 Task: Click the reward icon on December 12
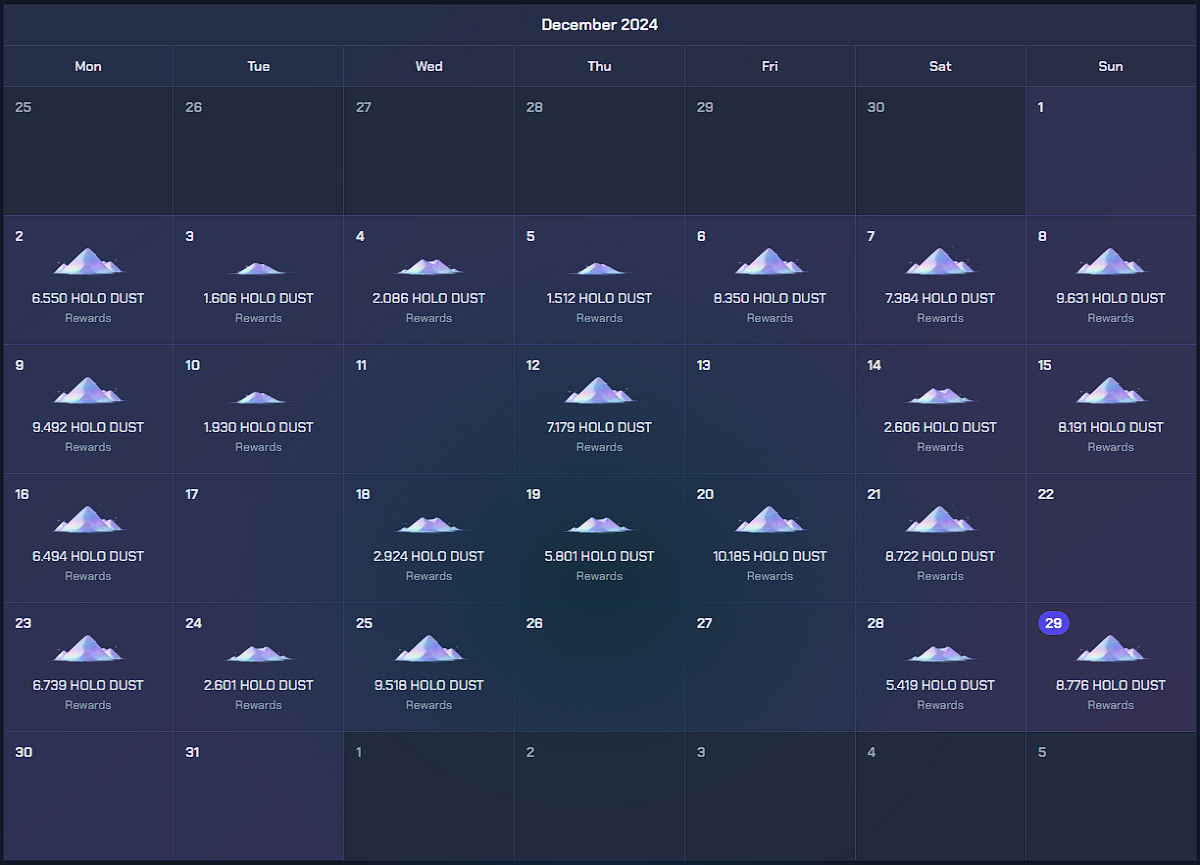click(x=599, y=390)
